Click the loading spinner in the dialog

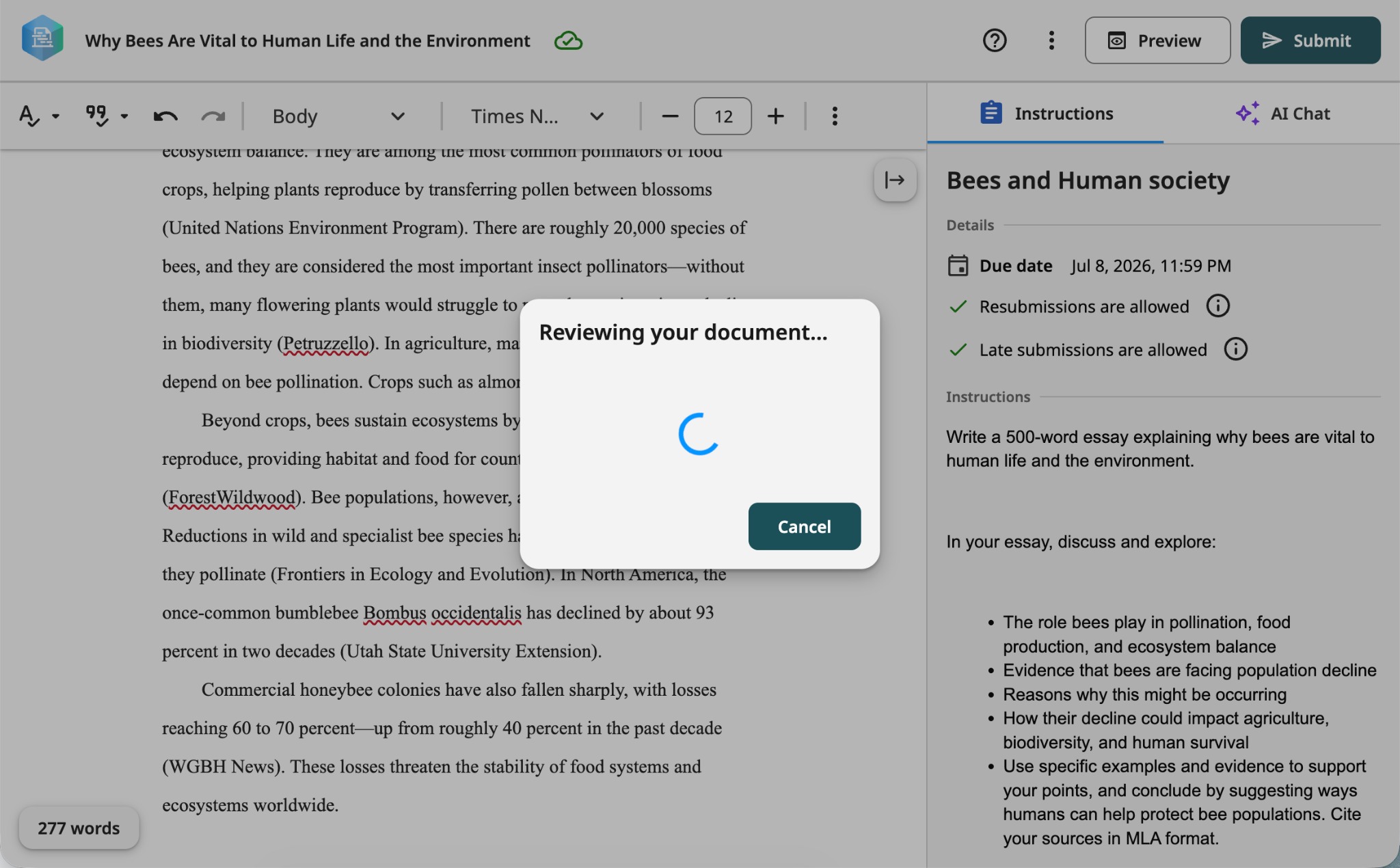click(699, 433)
